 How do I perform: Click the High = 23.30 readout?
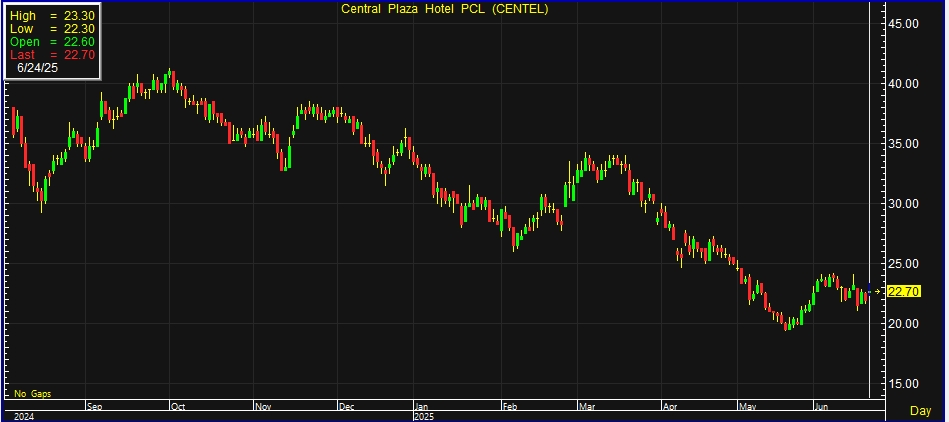(x=51, y=16)
